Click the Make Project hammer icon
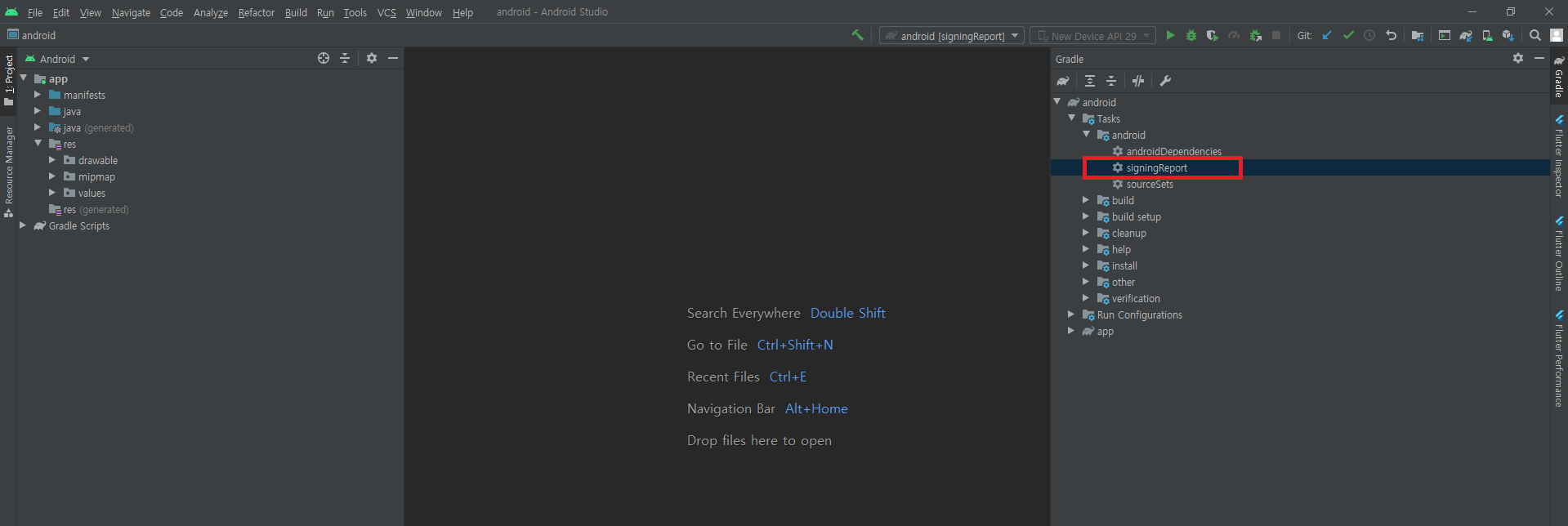 (x=857, y=35)
